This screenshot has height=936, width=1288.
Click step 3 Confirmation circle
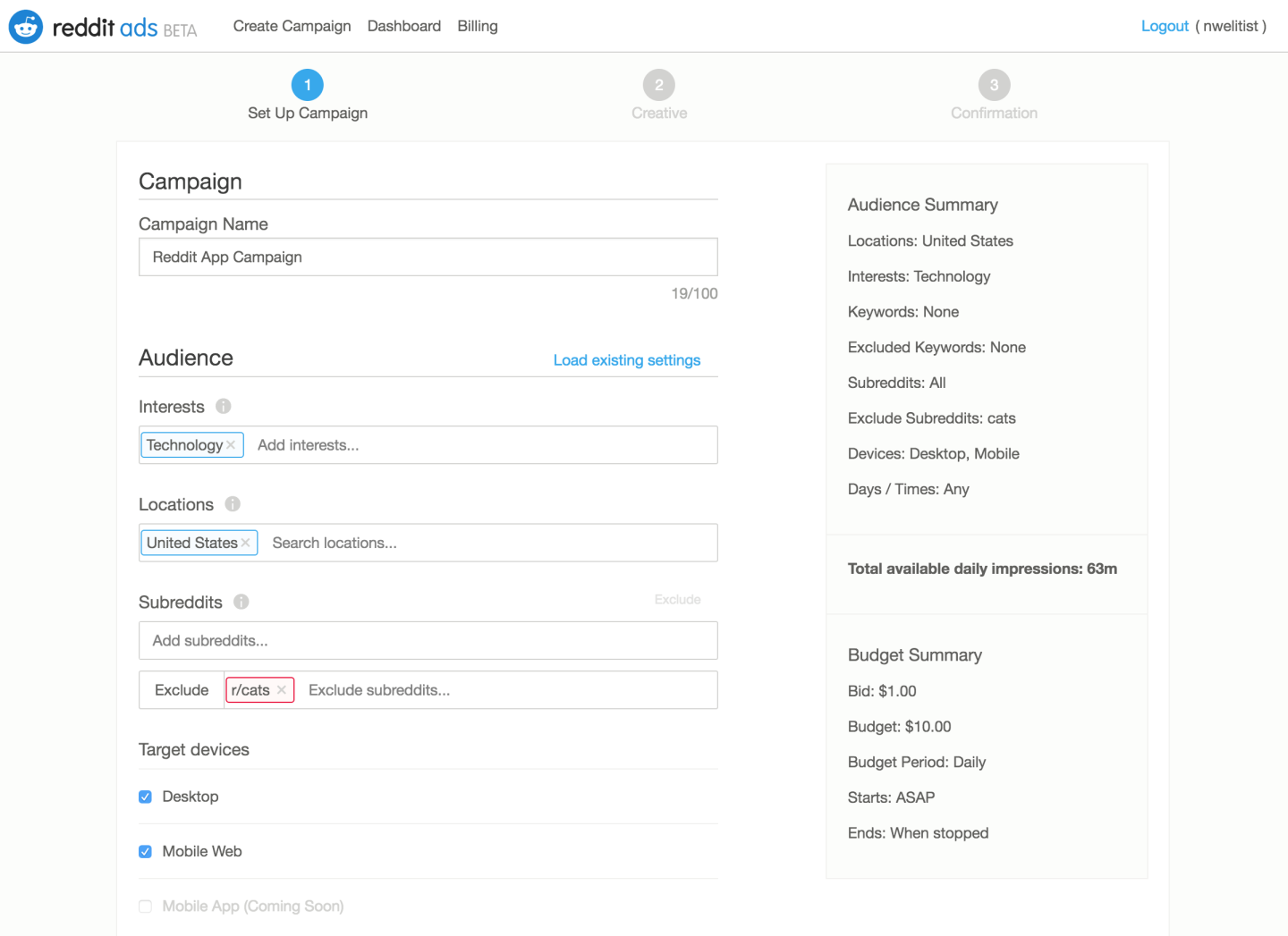[995, 85]
